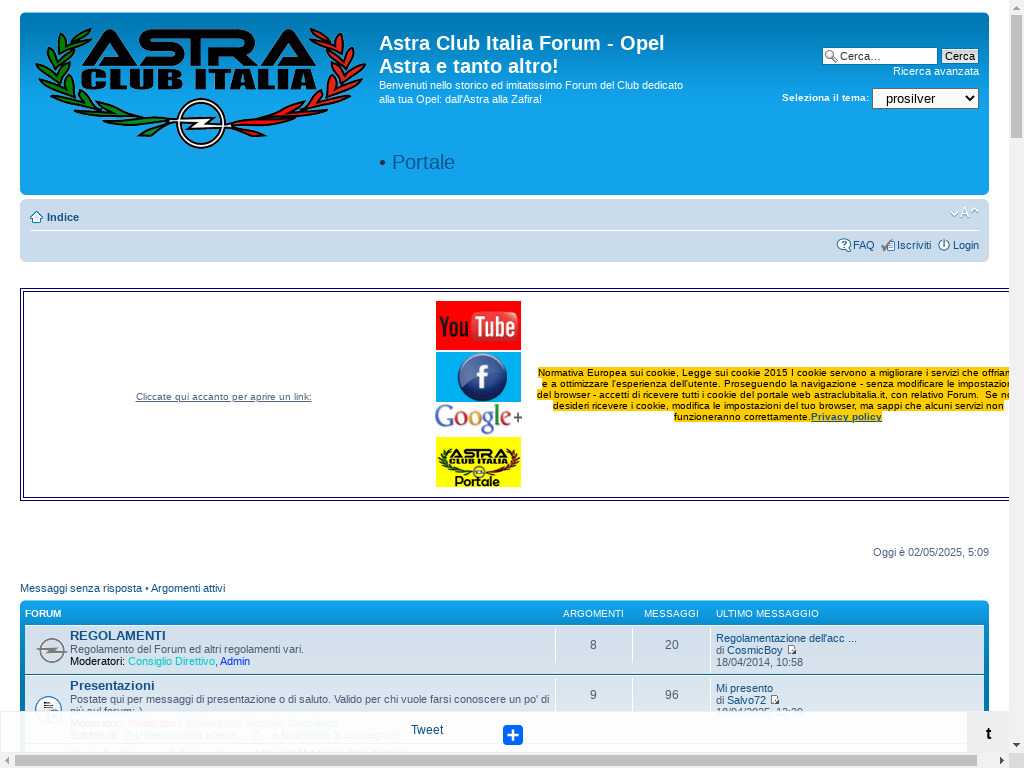The height and width of the screenshot is (768, 1024).
Task: Open the Presentazioni forum title
Action: pos(112,686)
